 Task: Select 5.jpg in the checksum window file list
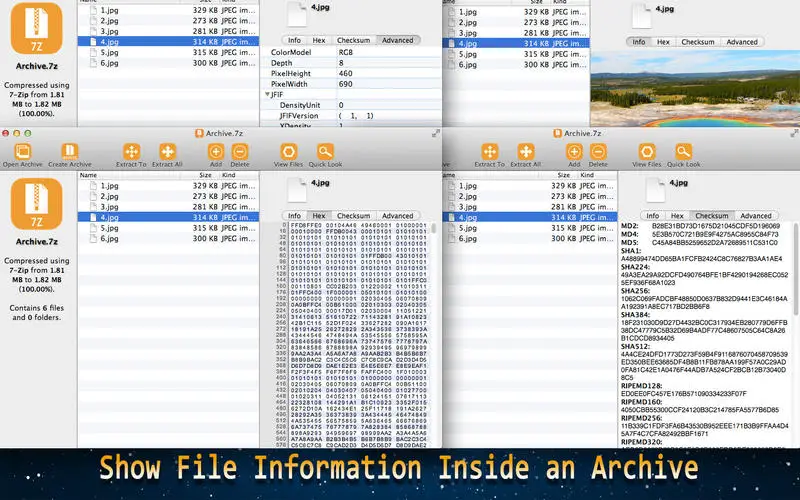click(530, 228)
